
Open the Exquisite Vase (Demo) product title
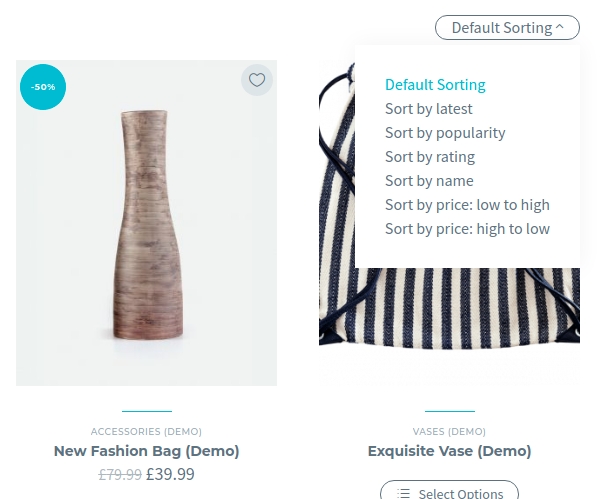click(x=449, y=451)
